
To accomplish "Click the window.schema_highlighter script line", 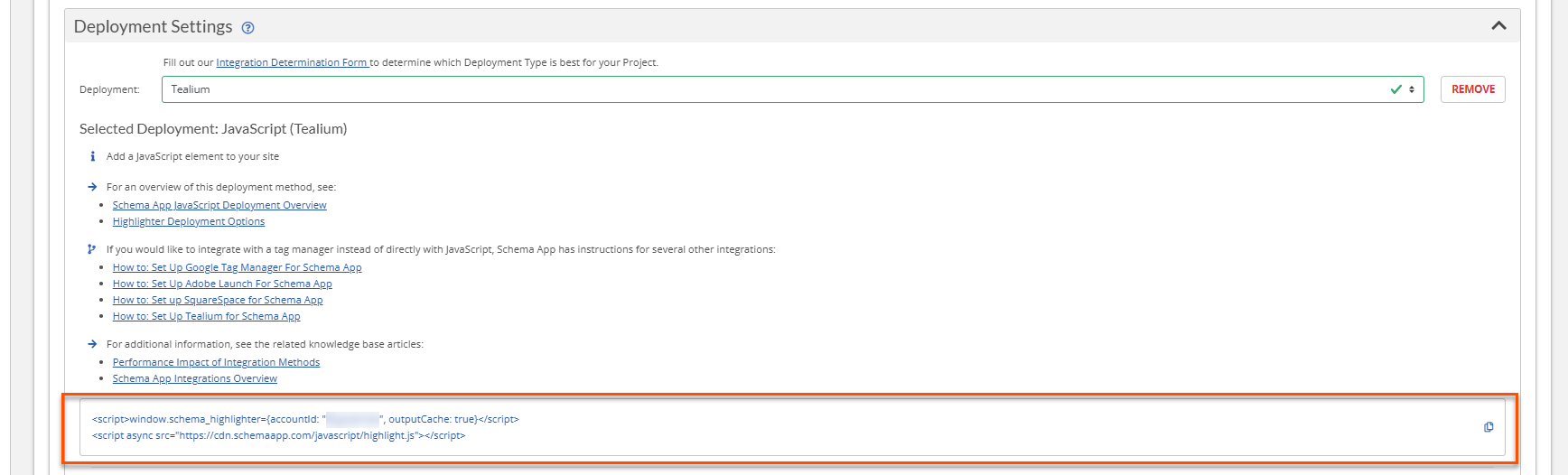I will coord(305,419).
